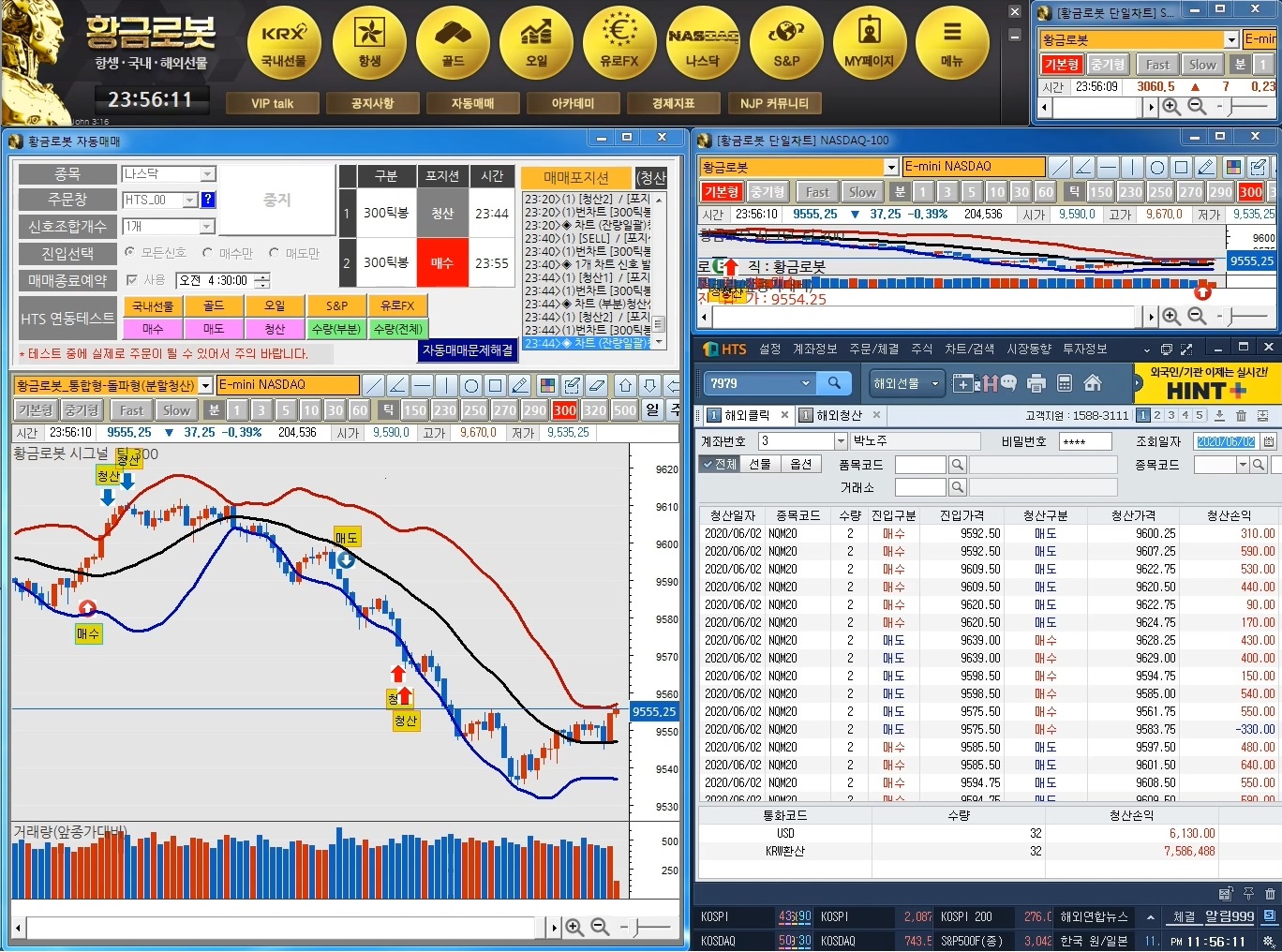
Task: Toggle the 전체 filter in HTS
Action: pos(719,464)
